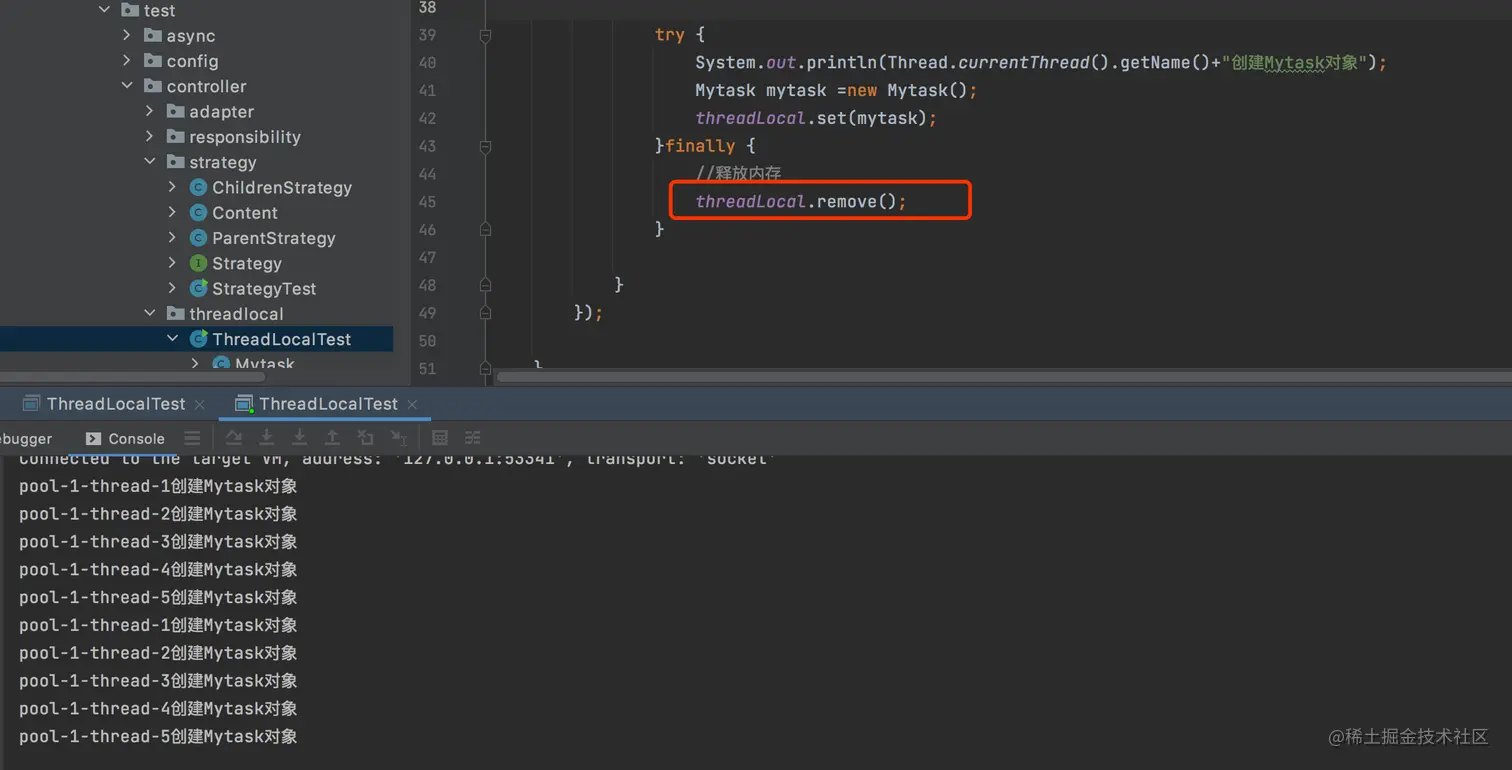Image resolution: width=1512 pixels, height=770 pixels.
Task: Click the ThreadLocalTest class icon in tree
Action: [x=198, y=339]
